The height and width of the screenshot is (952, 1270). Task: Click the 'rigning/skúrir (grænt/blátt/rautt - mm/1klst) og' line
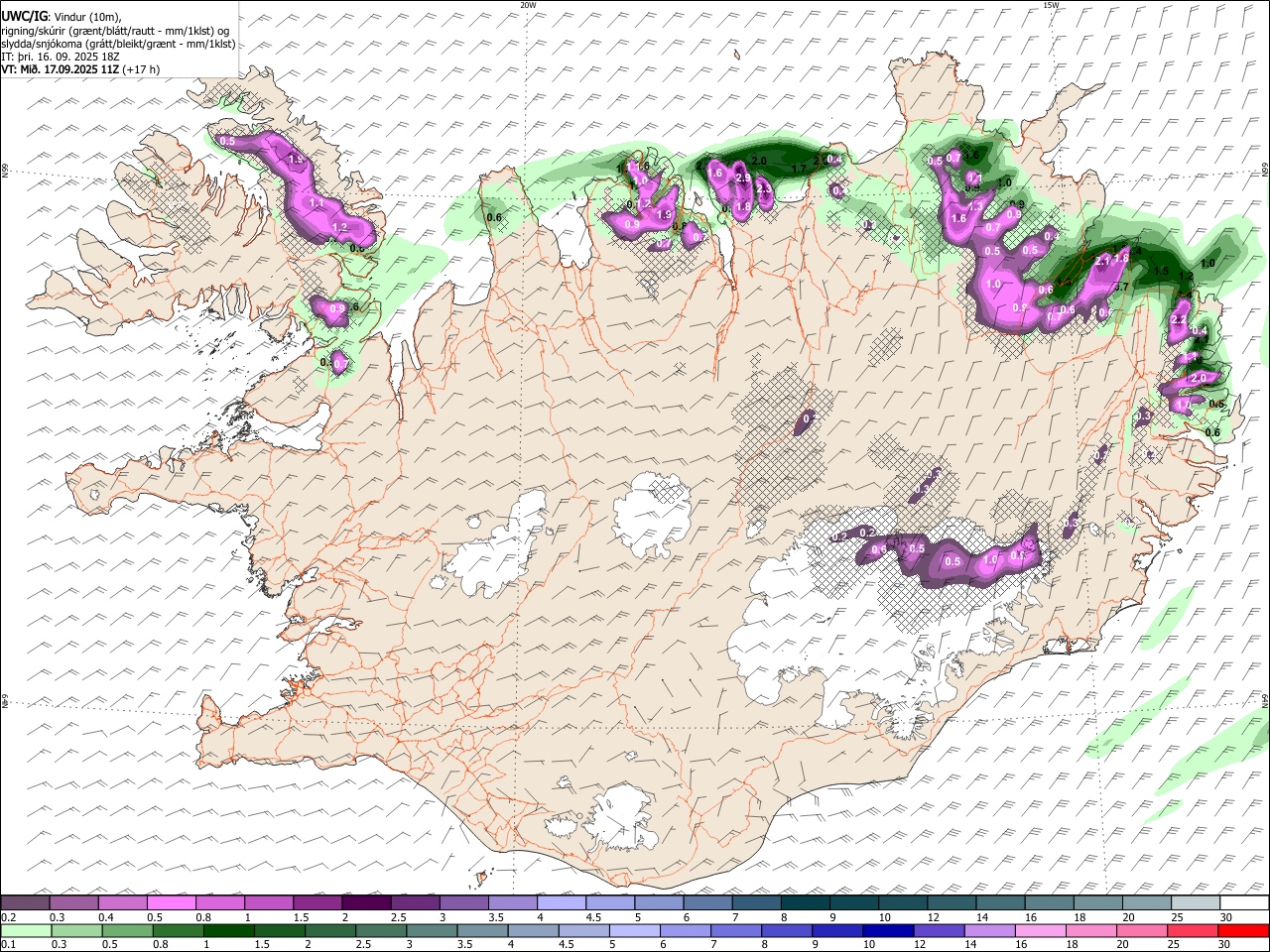coord(115,31)
